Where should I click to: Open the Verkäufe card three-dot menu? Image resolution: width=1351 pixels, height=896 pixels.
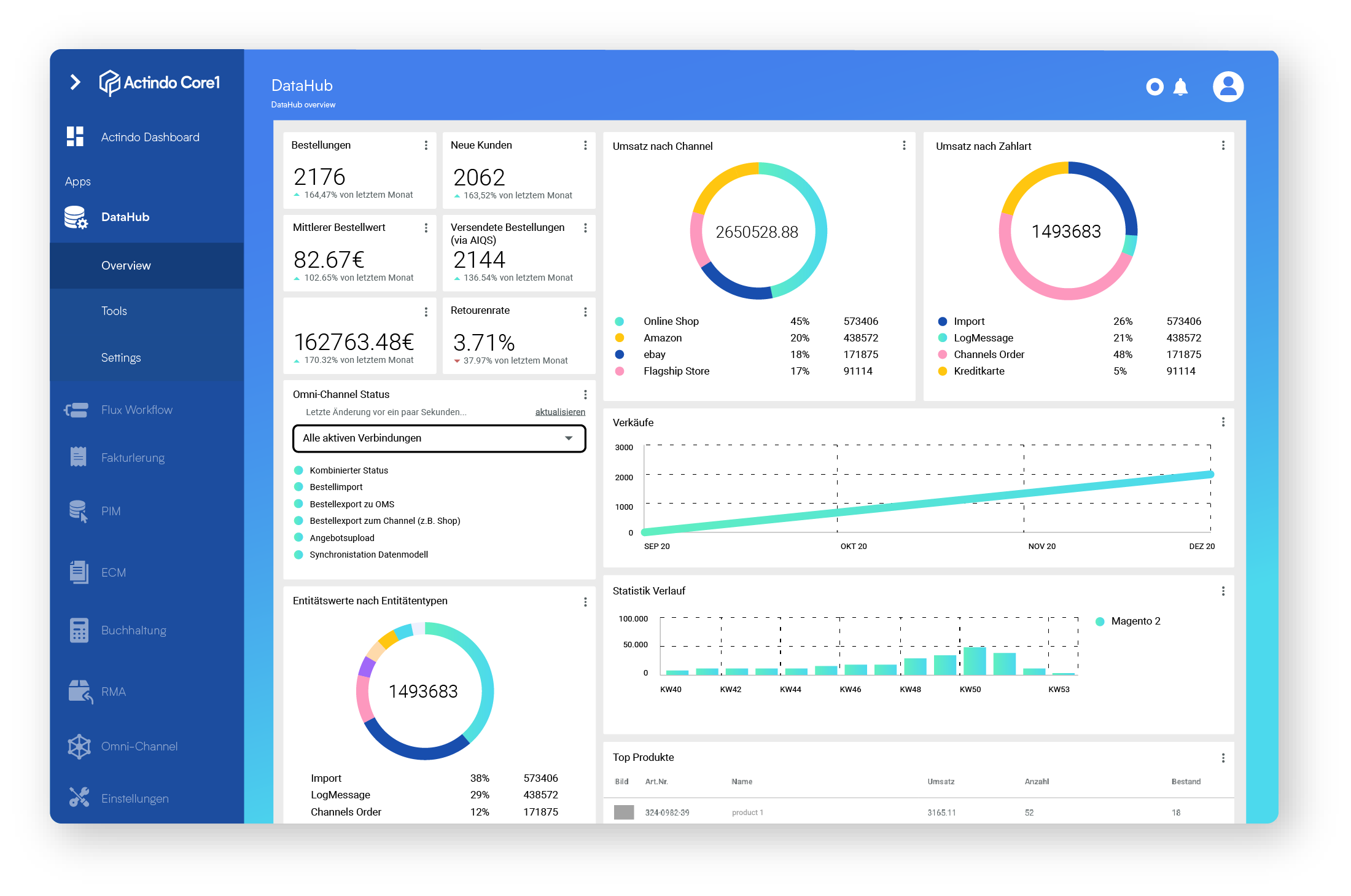click(1223, 422)
